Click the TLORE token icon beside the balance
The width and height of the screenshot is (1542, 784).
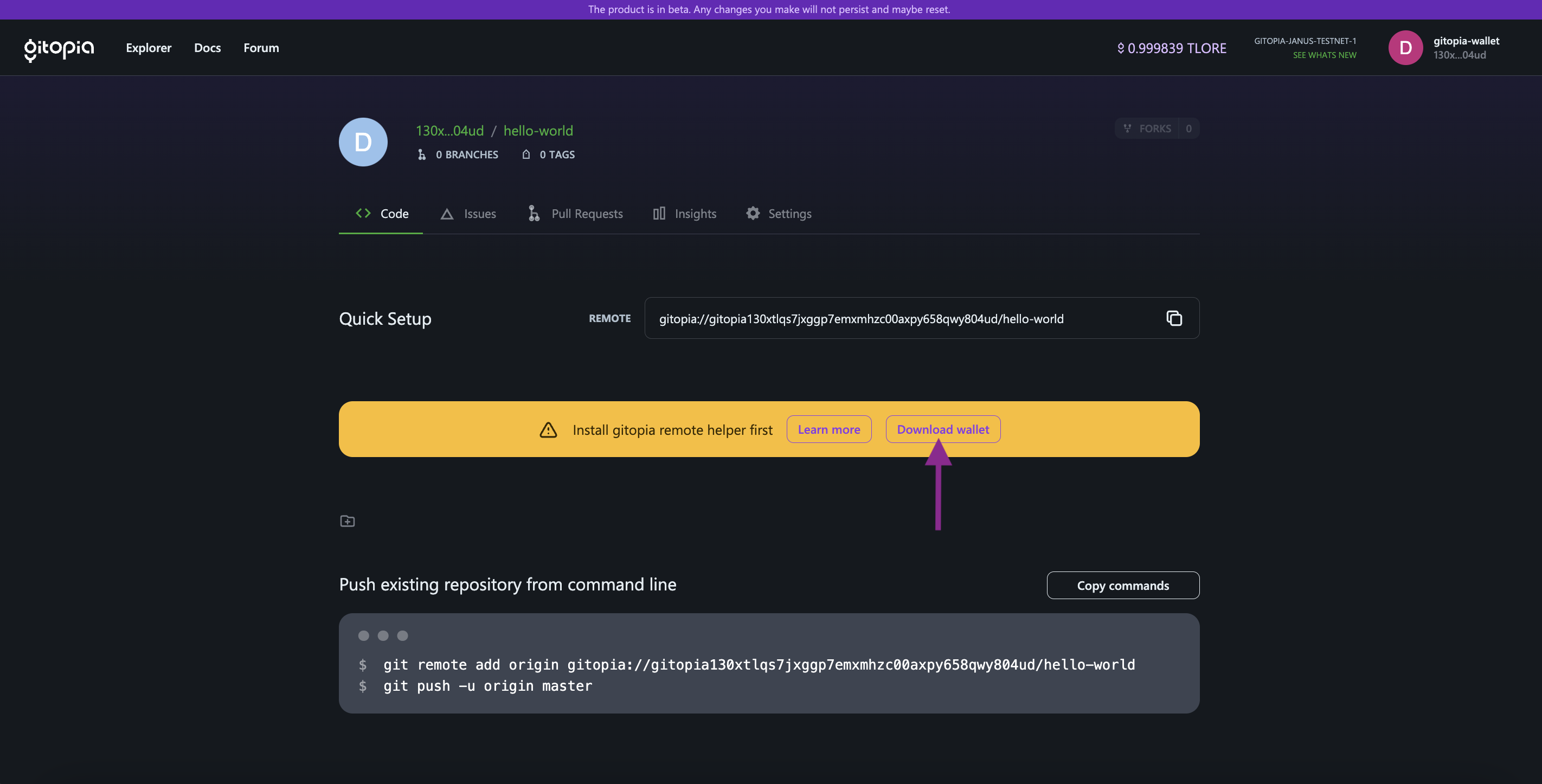click(x=1121, y=48)
